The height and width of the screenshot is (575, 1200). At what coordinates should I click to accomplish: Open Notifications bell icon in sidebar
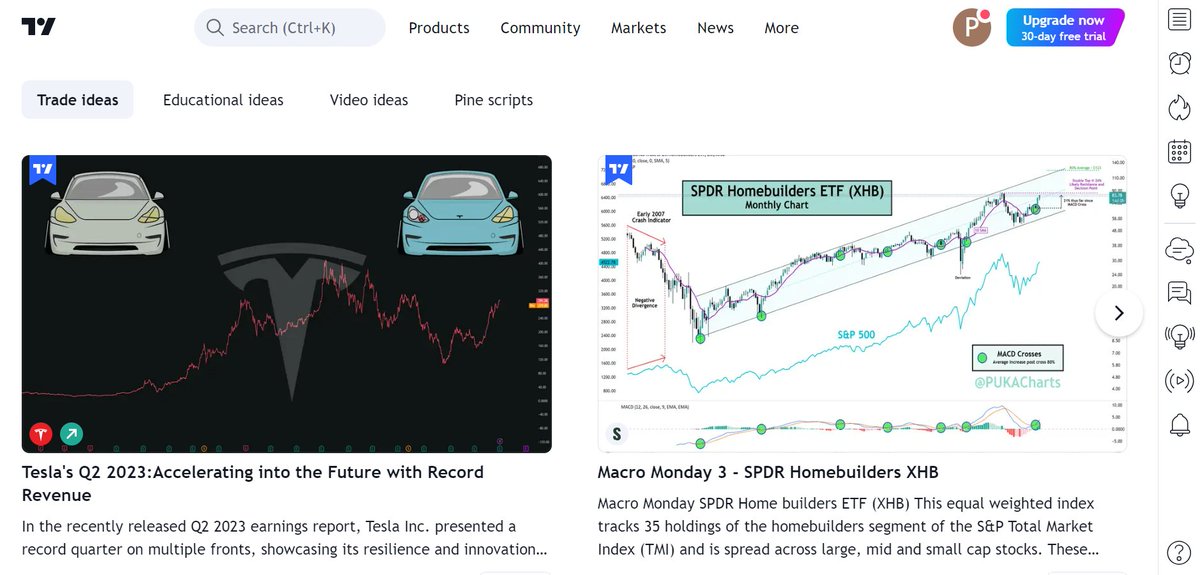[1179, 424]
